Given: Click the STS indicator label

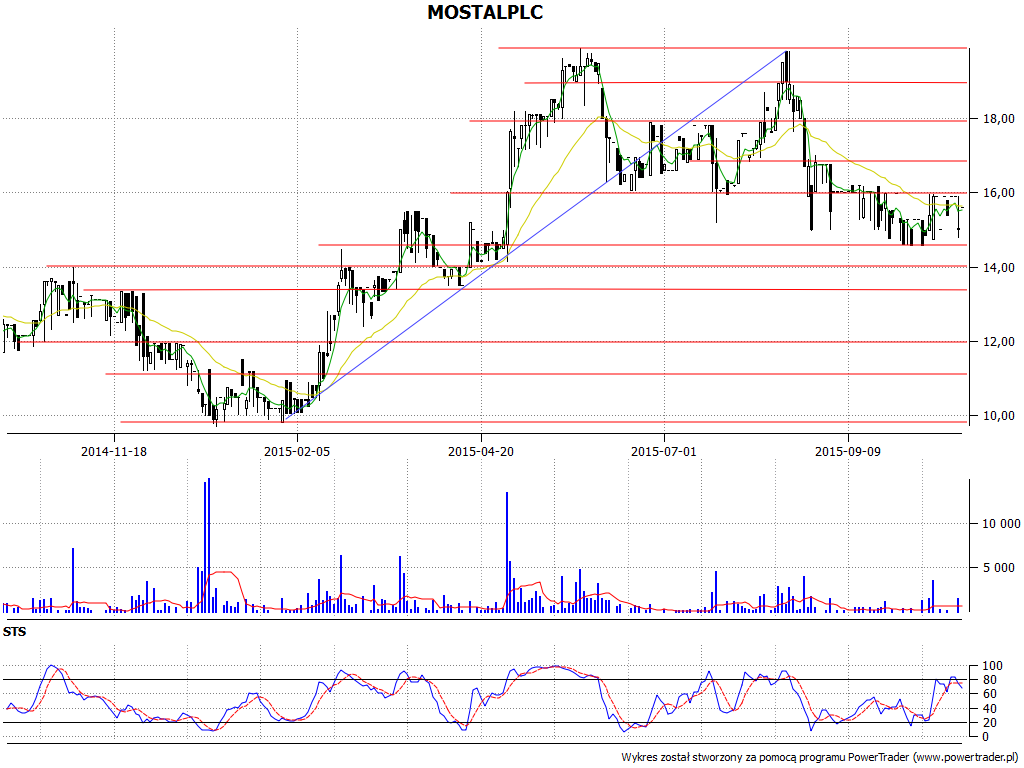Looking at the screenshot, I should [14, 632].
